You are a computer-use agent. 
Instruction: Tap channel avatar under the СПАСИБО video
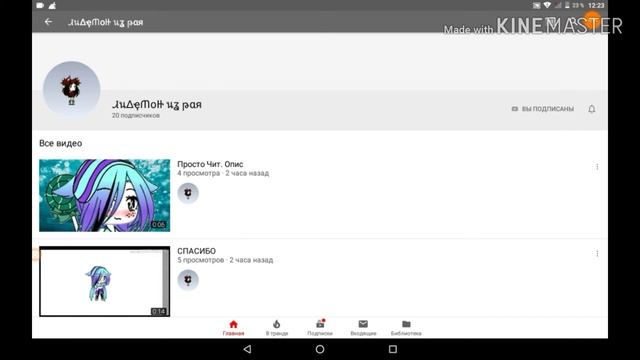188,280
